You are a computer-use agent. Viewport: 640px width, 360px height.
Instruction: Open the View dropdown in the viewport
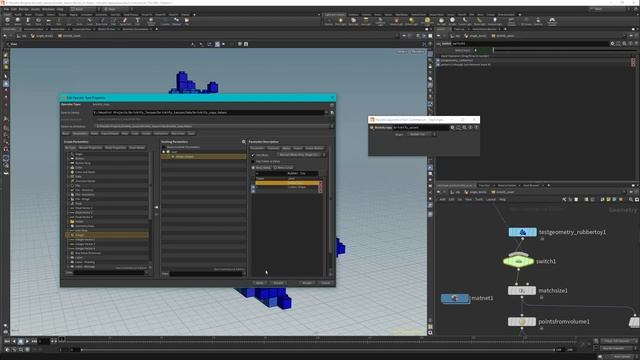click(x=13, y=44)
